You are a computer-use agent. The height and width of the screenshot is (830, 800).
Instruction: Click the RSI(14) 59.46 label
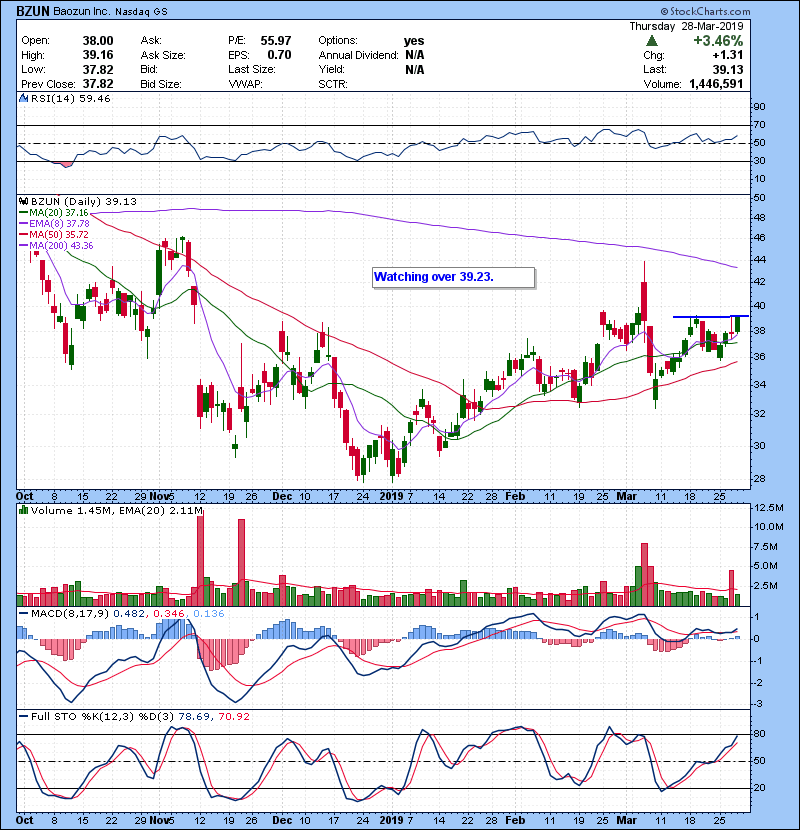(70, 98)
